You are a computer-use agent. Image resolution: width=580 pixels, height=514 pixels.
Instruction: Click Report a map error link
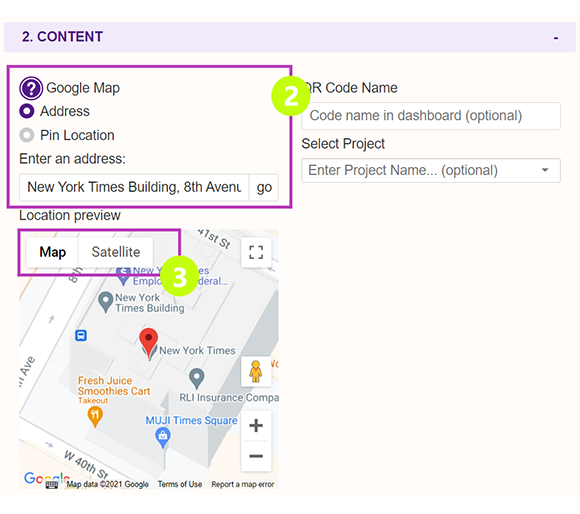243,484
